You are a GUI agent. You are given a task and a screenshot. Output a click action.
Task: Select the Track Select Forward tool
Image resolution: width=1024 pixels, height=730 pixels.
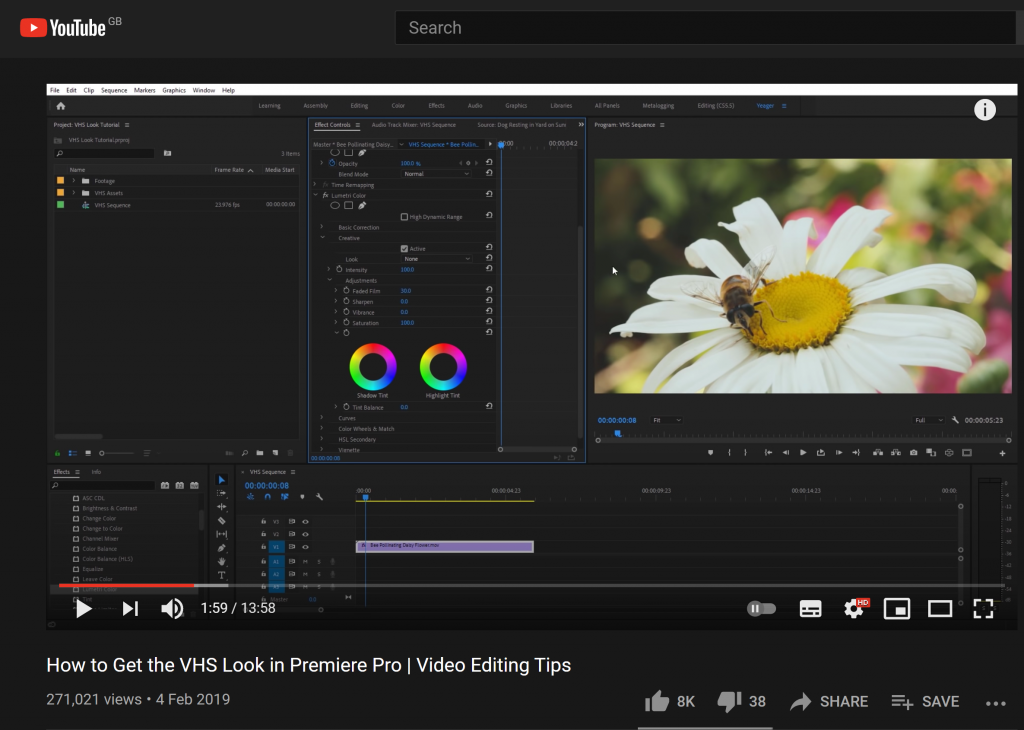(221, 493)
